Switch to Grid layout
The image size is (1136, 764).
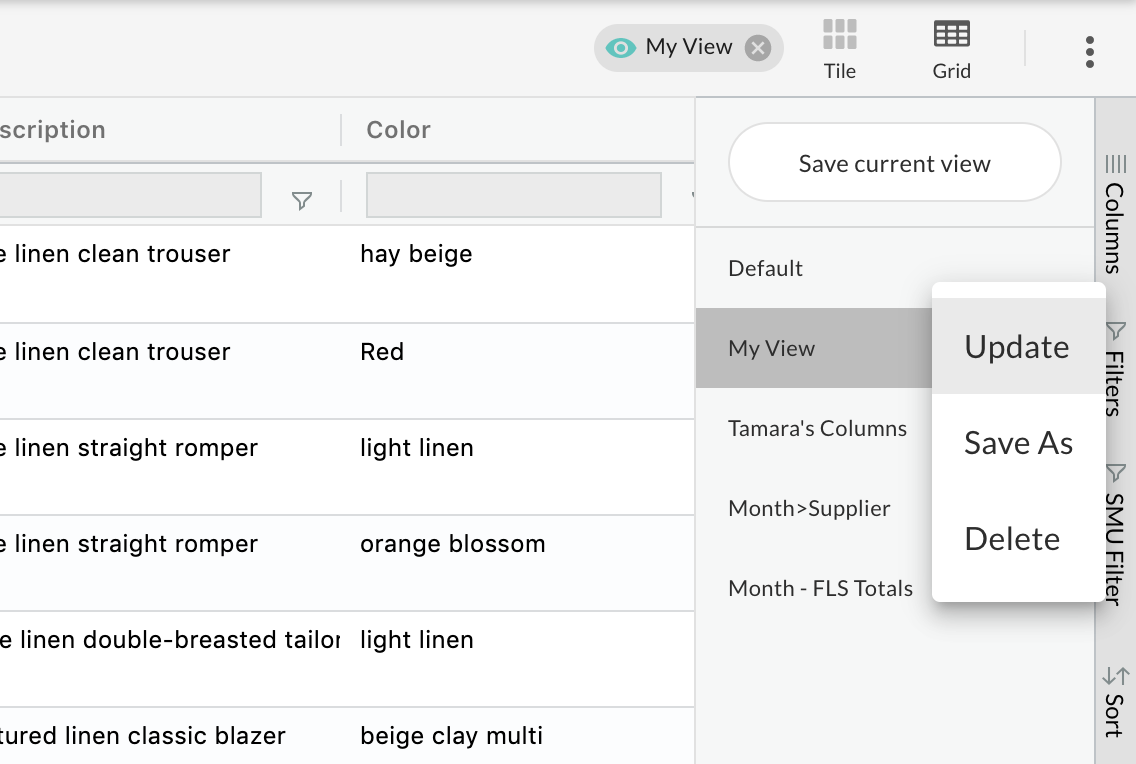[x=951, y=49]
